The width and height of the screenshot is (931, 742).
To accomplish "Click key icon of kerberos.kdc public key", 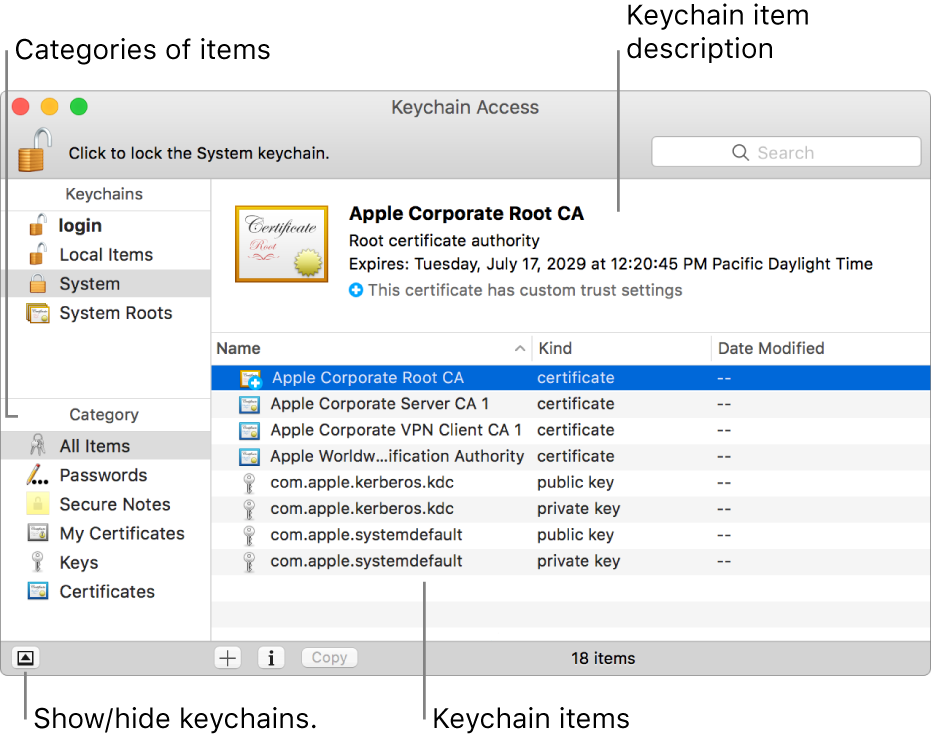I will [249, 483].
